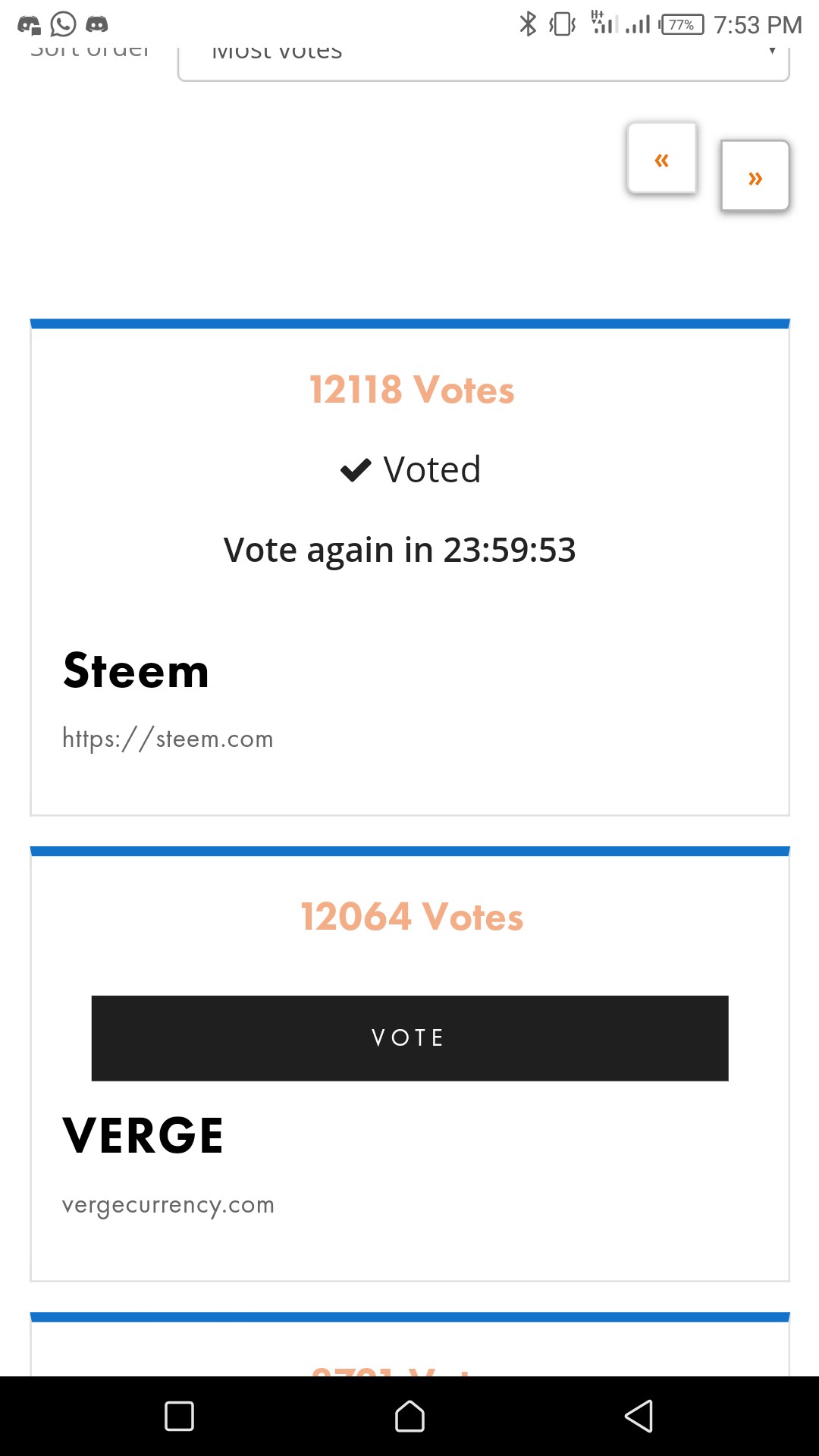The height and width of the screenshot is (1456, 819).
Task: Tap the WhatsApp notification icon
Action: pos(63,24)
